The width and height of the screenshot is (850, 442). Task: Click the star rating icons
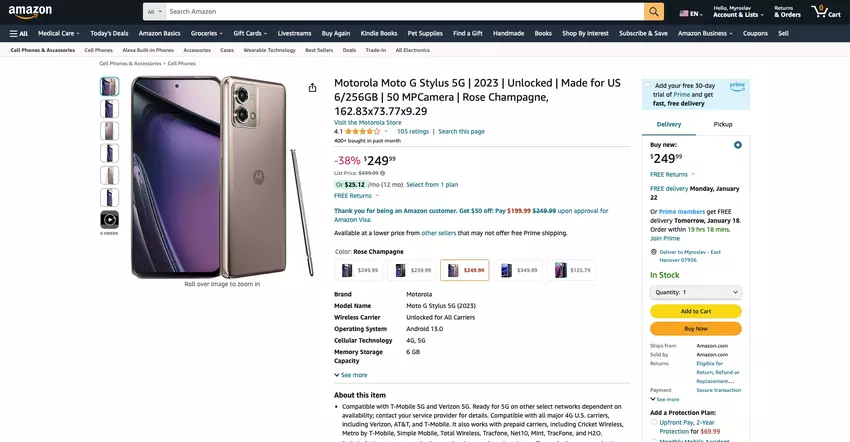click(x=364, y=131)
